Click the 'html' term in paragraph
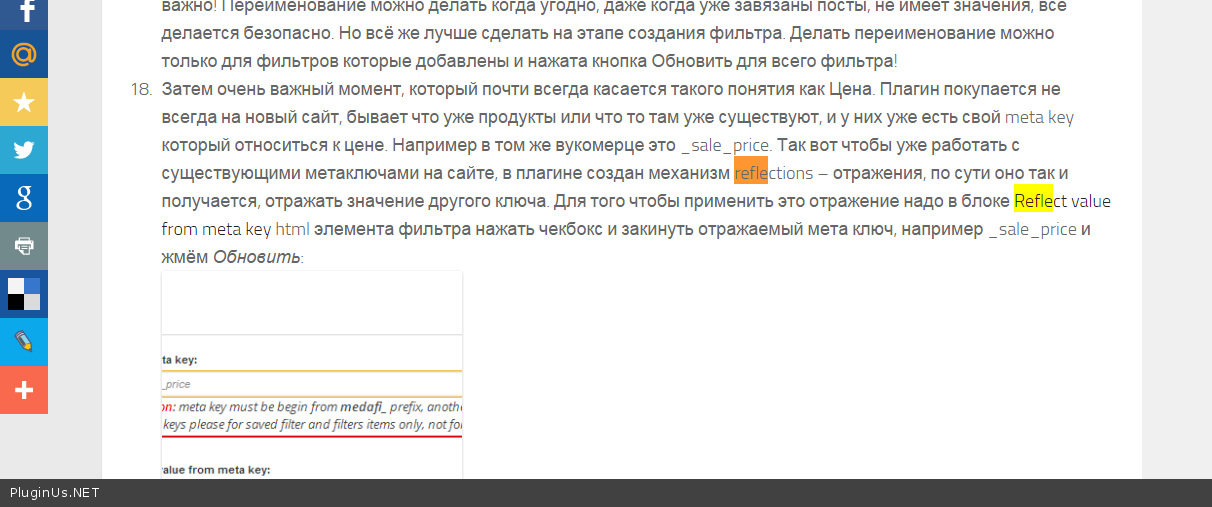The height and width of the screenshot is (507, 1212). (292, 229)
